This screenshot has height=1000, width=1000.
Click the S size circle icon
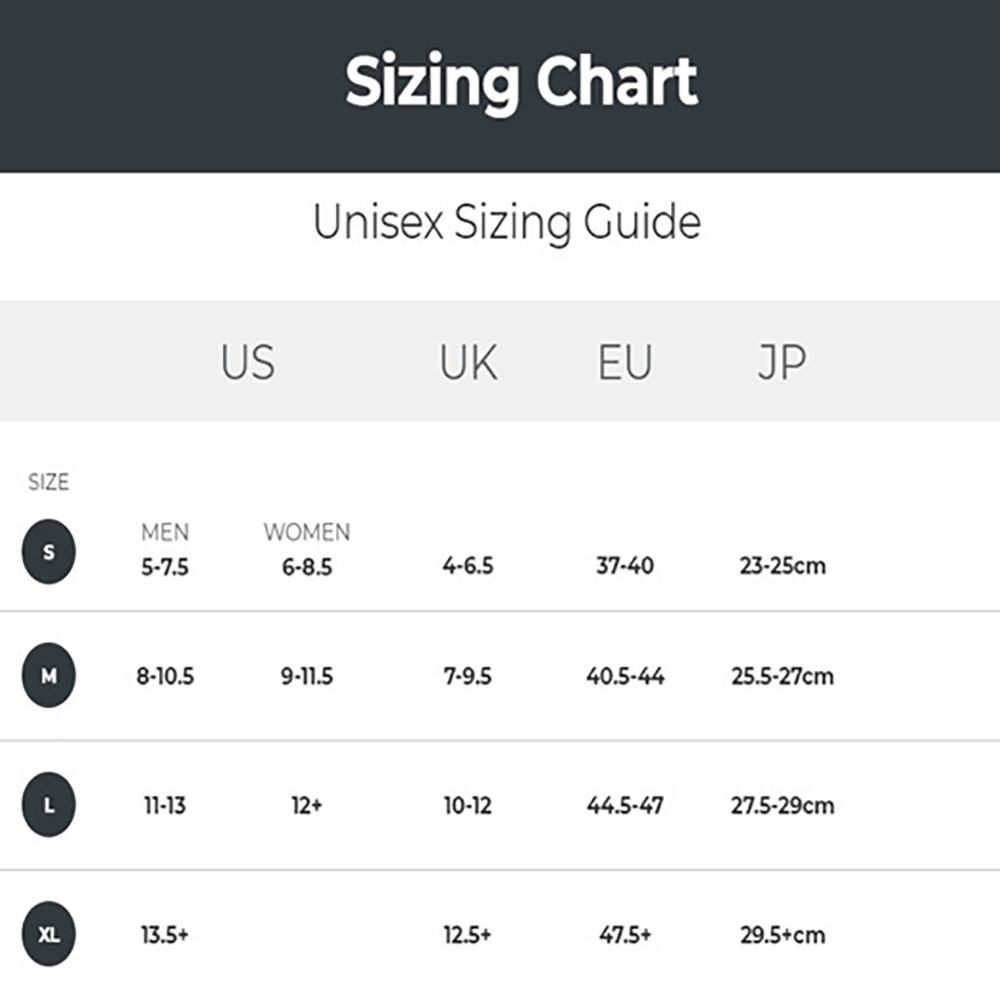[x=49, y=552]
